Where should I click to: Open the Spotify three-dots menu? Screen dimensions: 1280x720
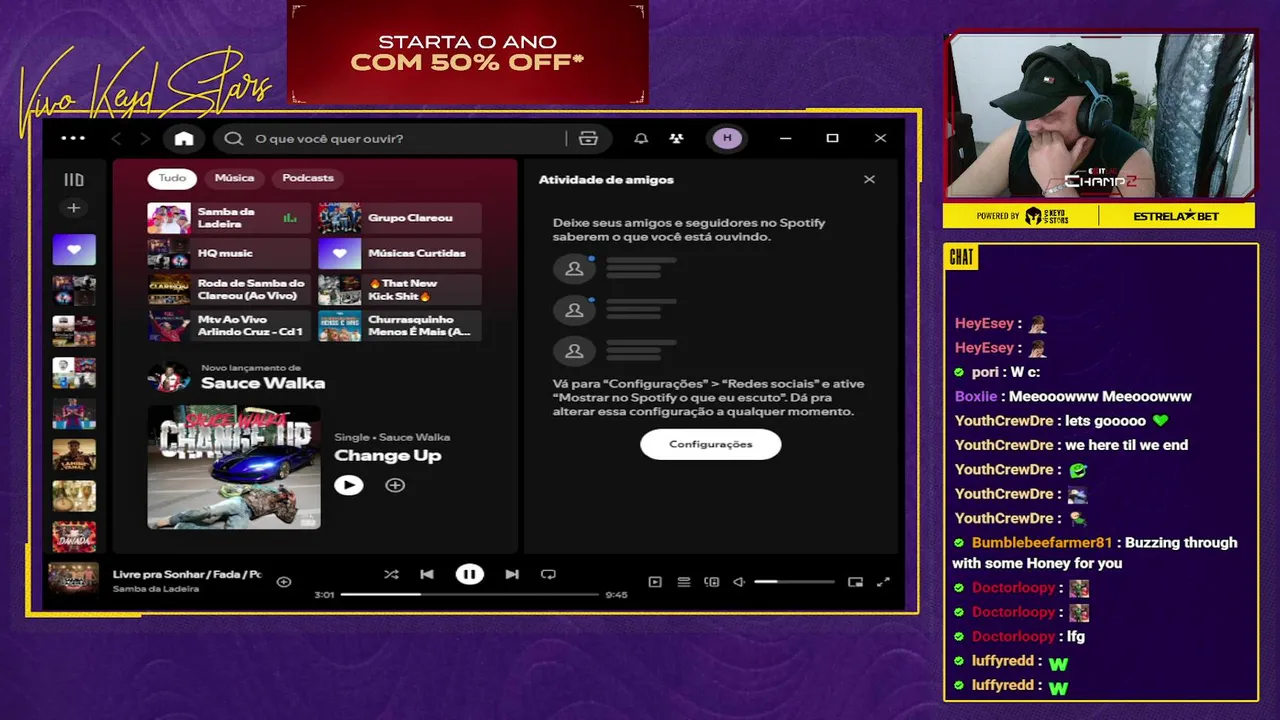click(73, 138)
